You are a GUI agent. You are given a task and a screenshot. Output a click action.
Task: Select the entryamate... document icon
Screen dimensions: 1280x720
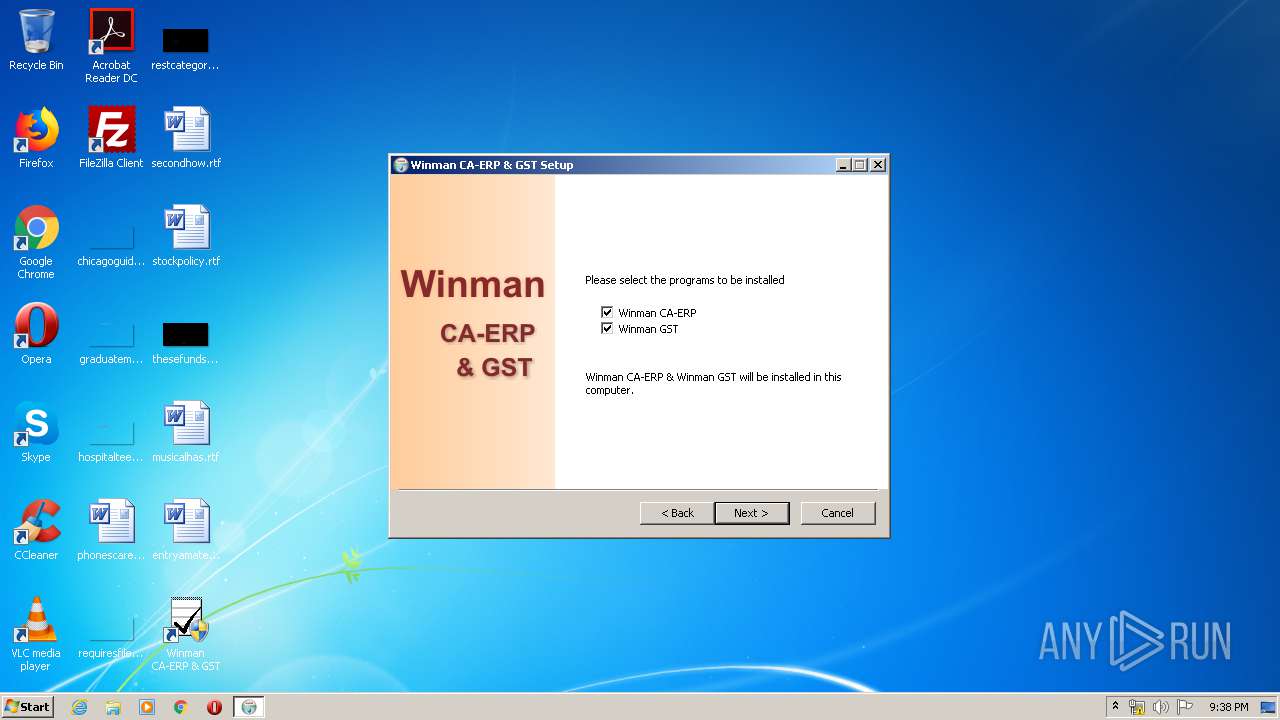coord(186,530)
